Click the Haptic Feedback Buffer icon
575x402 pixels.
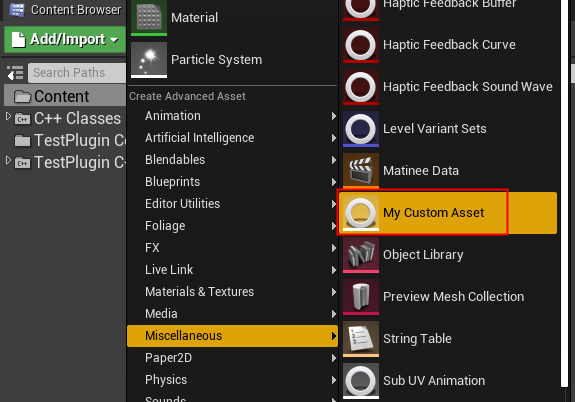click(361, 10)
